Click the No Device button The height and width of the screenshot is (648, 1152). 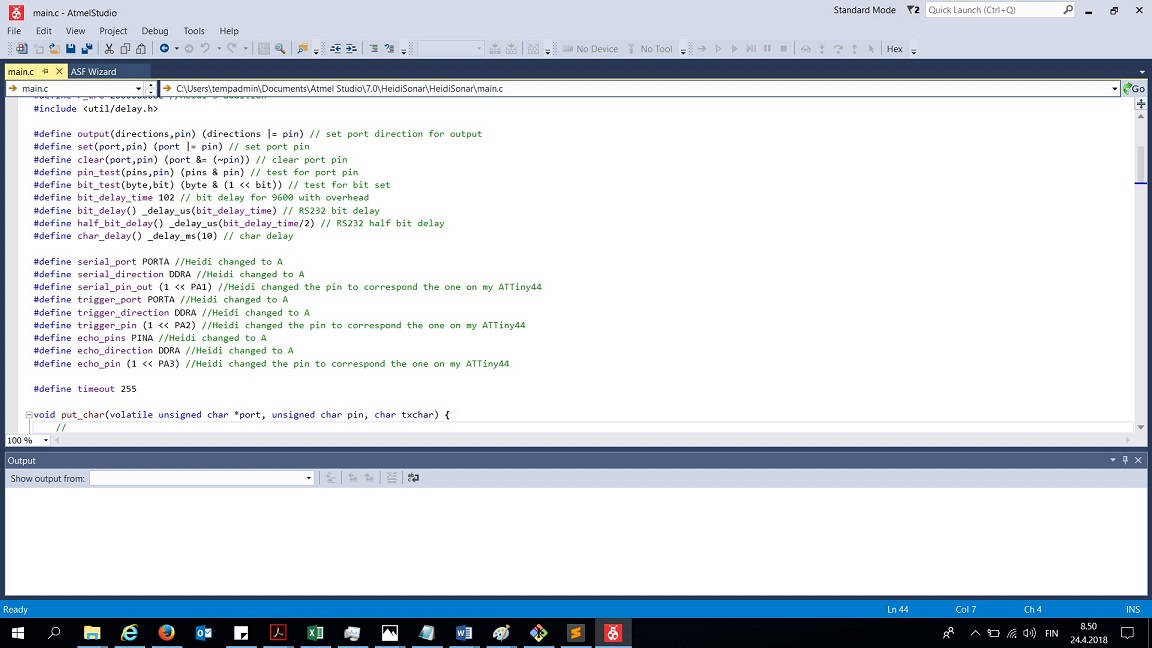(x=591, y=48)
